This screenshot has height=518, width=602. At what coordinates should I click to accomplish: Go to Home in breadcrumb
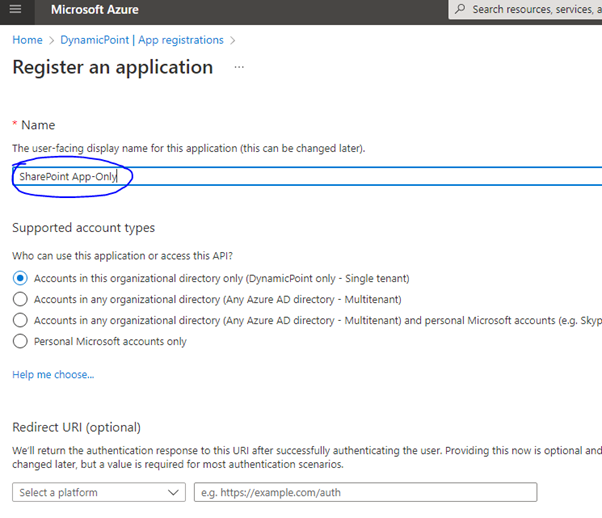click(x=27, y=40)
